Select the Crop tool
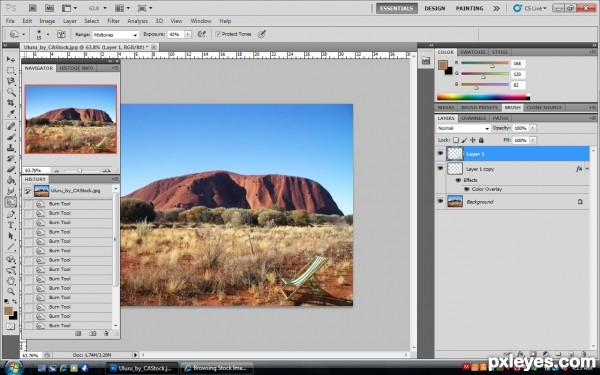 click(x=11, y=103)
